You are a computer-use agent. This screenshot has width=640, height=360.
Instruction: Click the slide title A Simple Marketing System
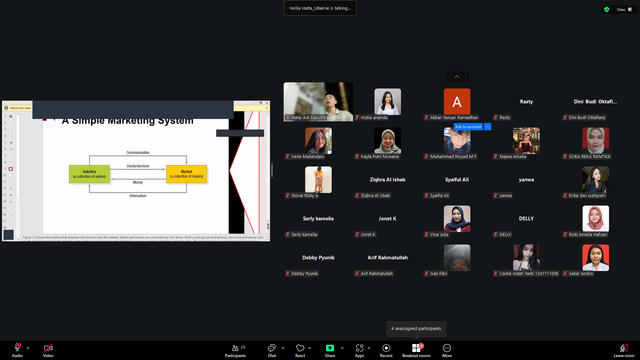pos(127,121)
